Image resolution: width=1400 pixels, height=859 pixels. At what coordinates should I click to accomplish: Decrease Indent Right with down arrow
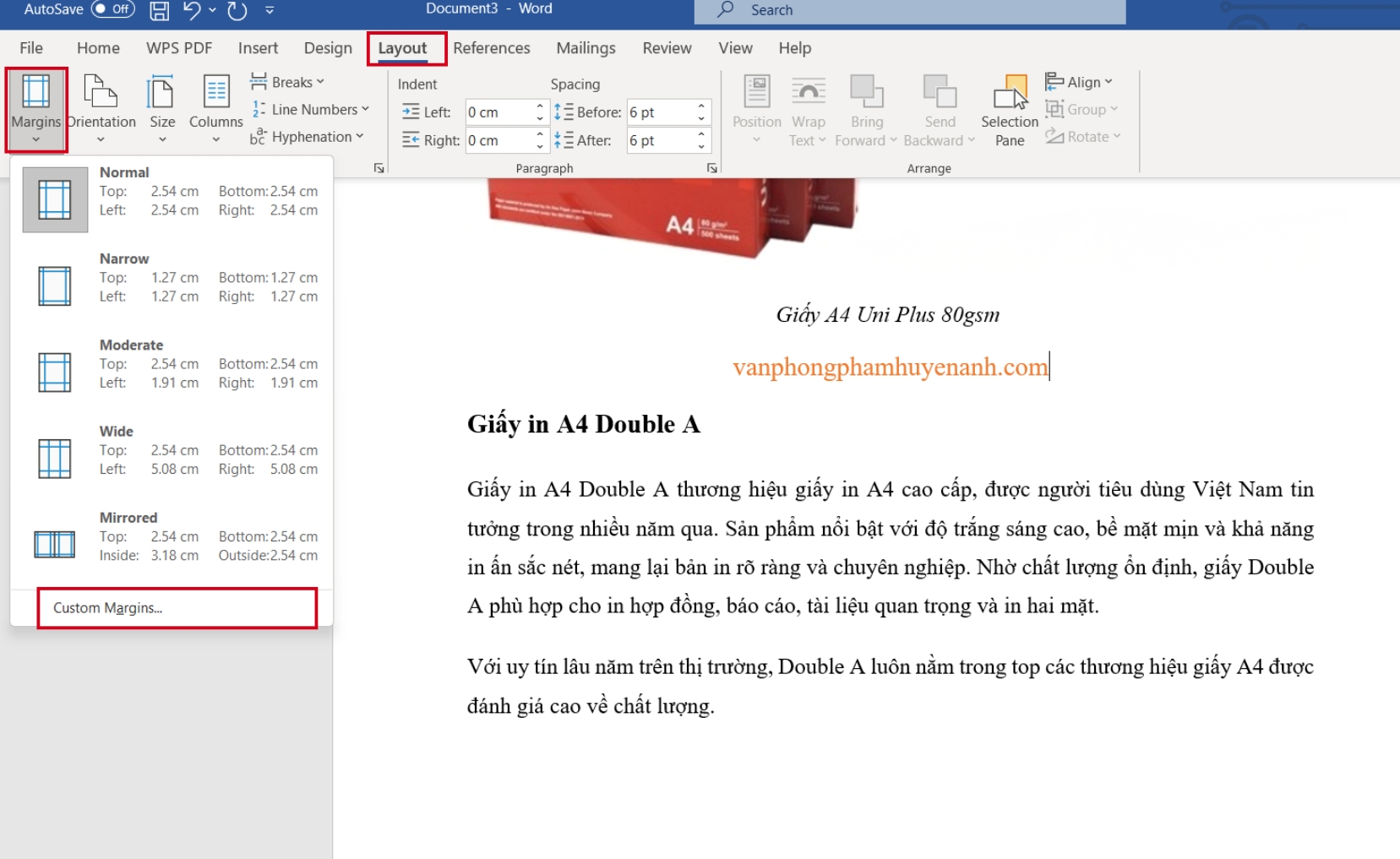[x=540, y=146]
